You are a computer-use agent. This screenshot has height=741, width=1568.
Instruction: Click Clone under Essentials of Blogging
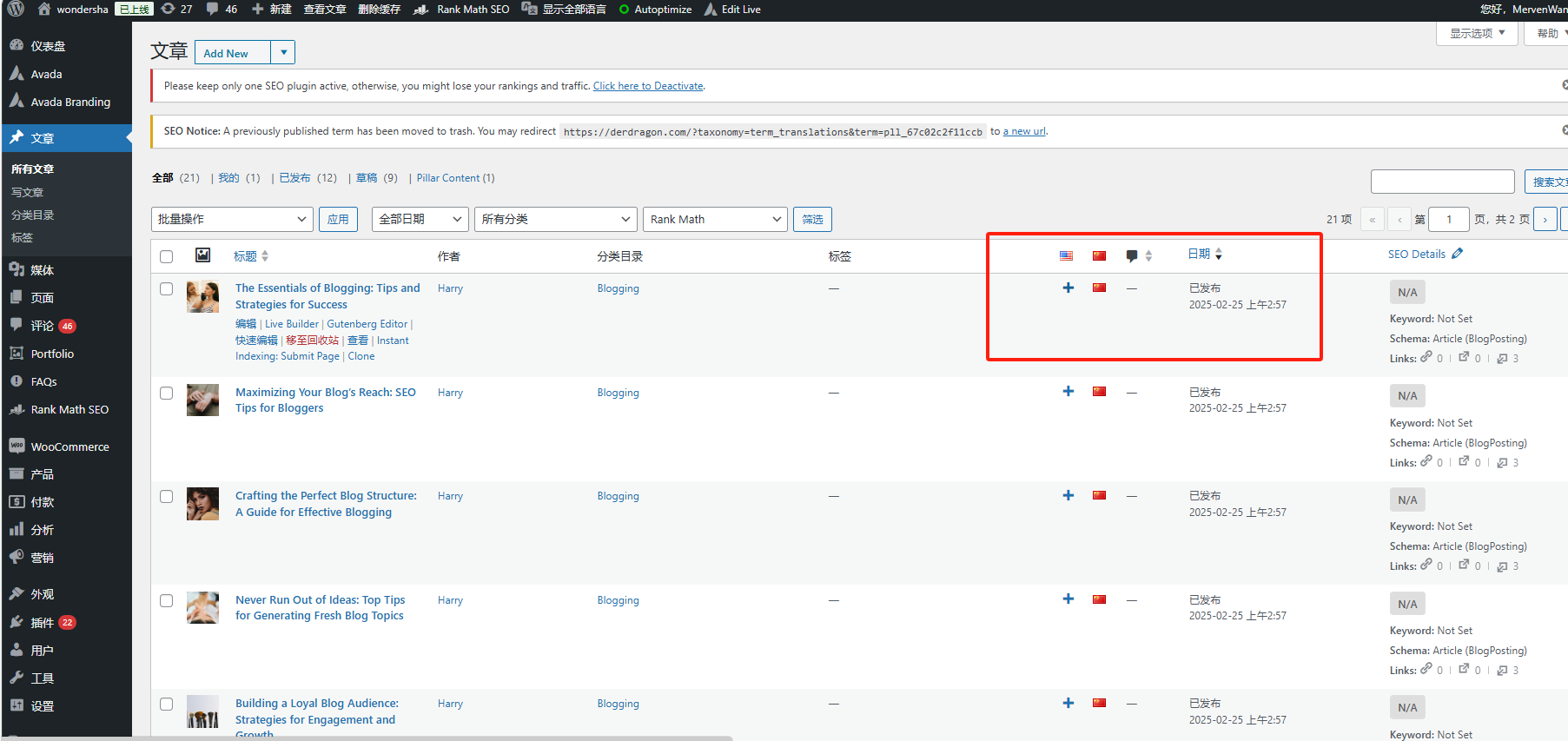click(361, 356)
